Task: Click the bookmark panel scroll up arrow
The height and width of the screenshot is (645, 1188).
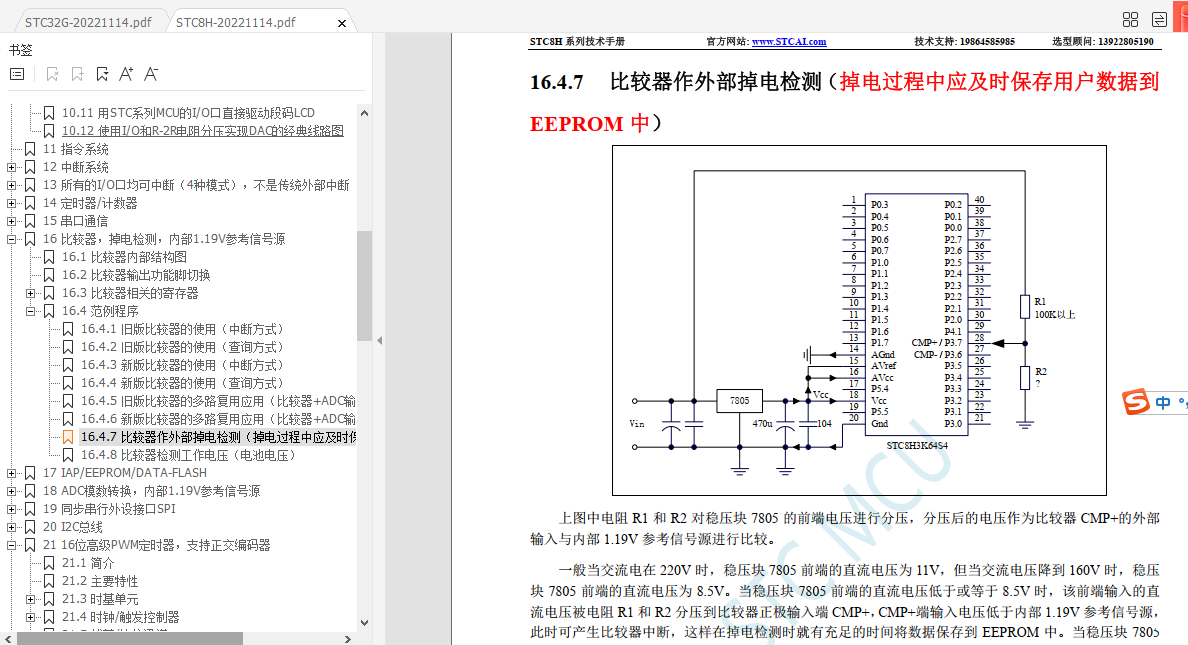Action: (364, 113)
